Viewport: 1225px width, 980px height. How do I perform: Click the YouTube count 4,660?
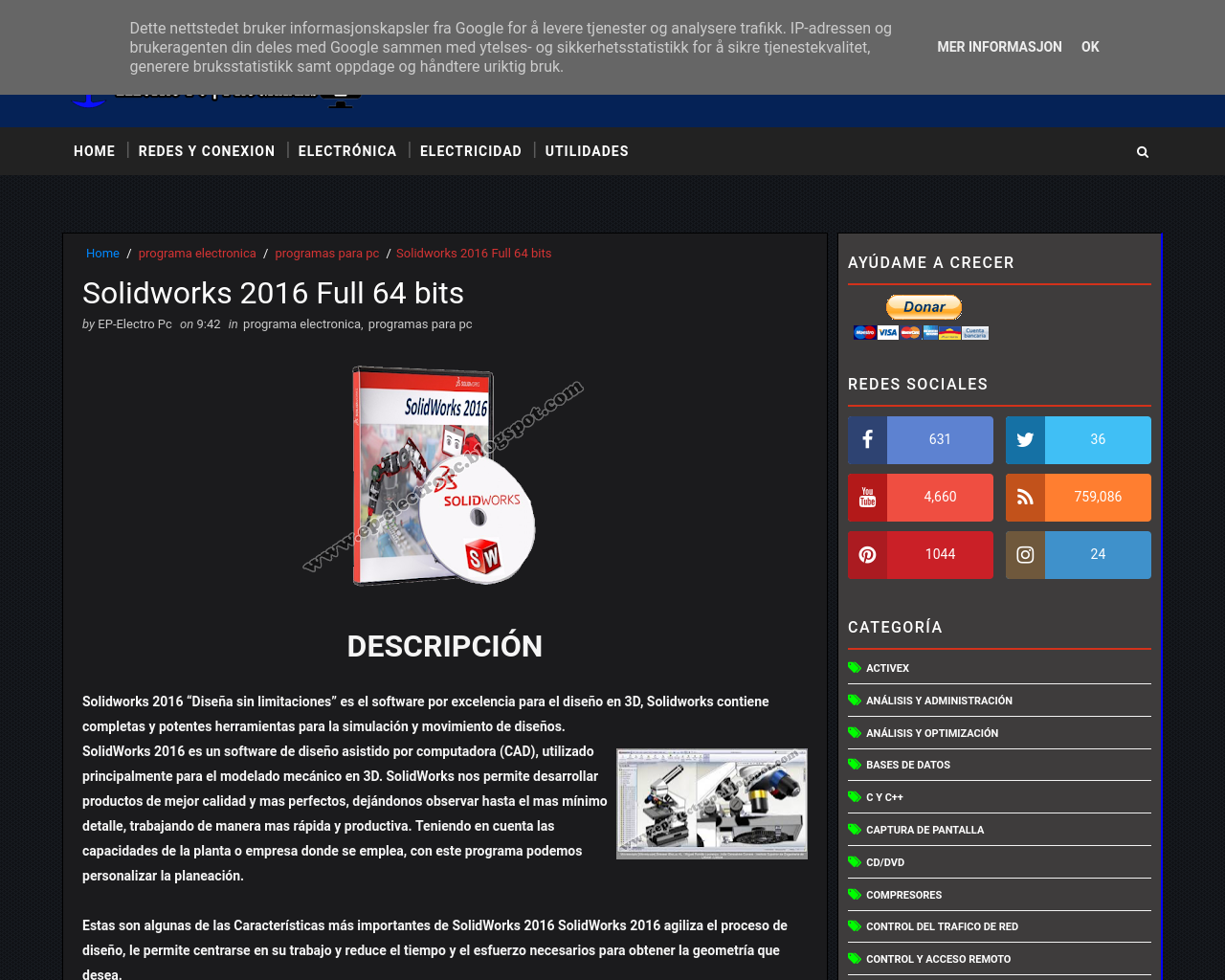(x=940, y=498)
